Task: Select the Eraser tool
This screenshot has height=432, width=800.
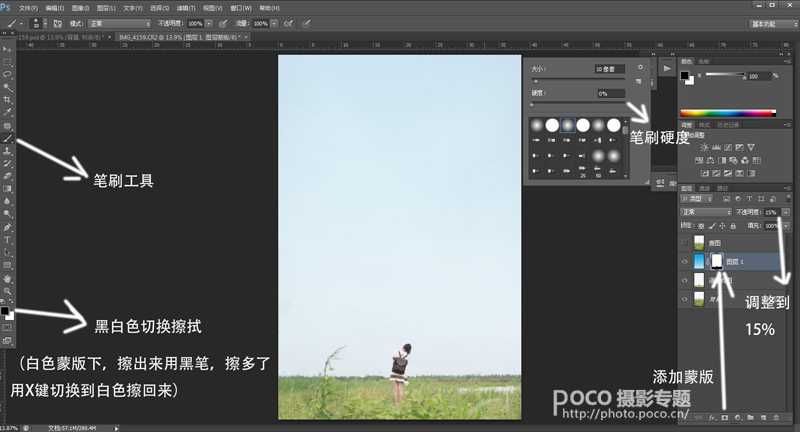Action: point(7,176)
